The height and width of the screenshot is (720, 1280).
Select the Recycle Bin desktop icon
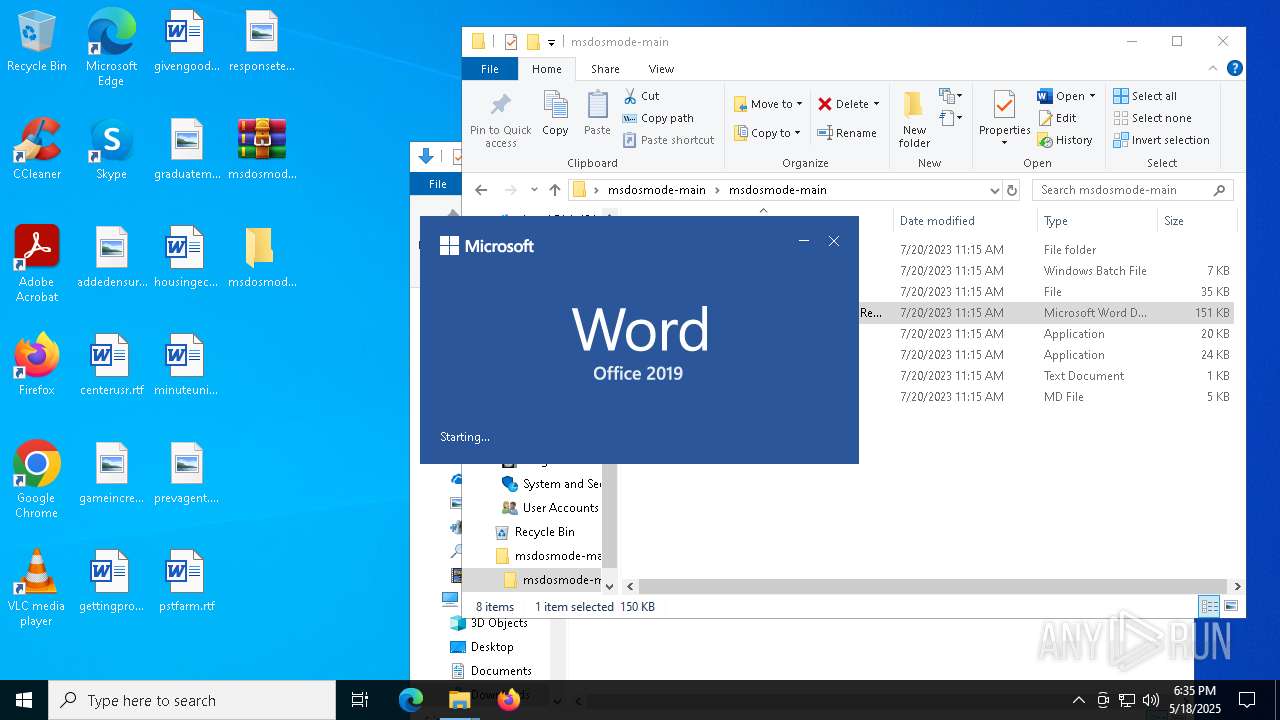tap(37, 42)
